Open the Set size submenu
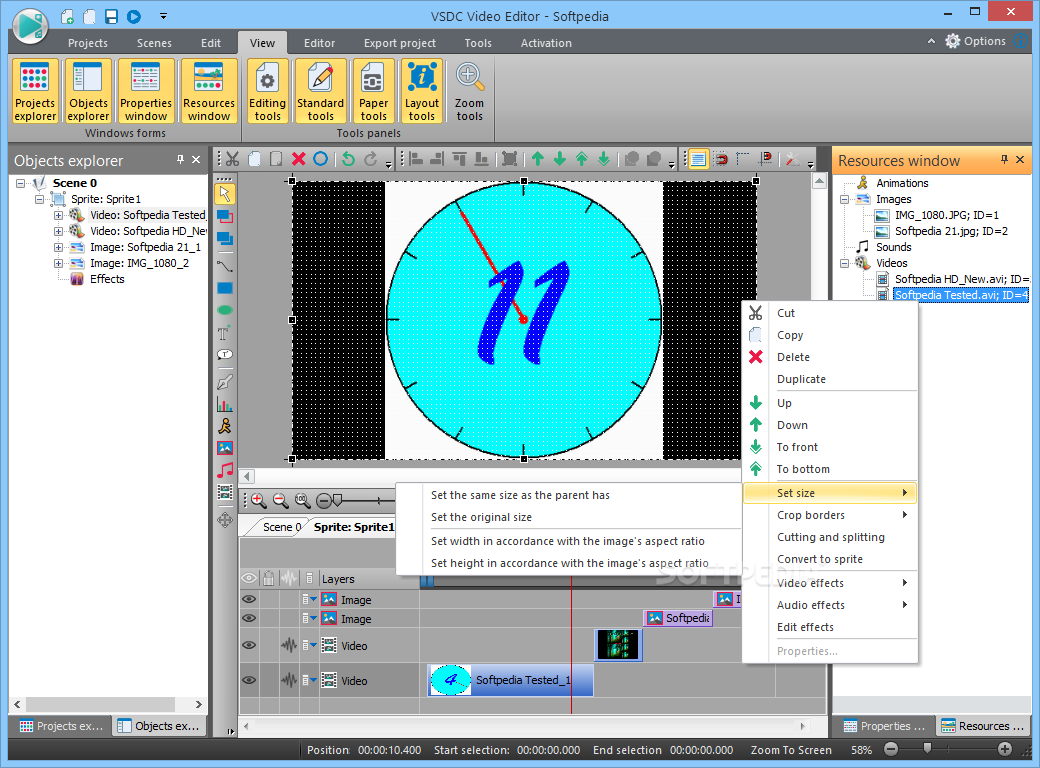Image resolution: width=1040 pixels, height=768 pixels. pos(830,493)
